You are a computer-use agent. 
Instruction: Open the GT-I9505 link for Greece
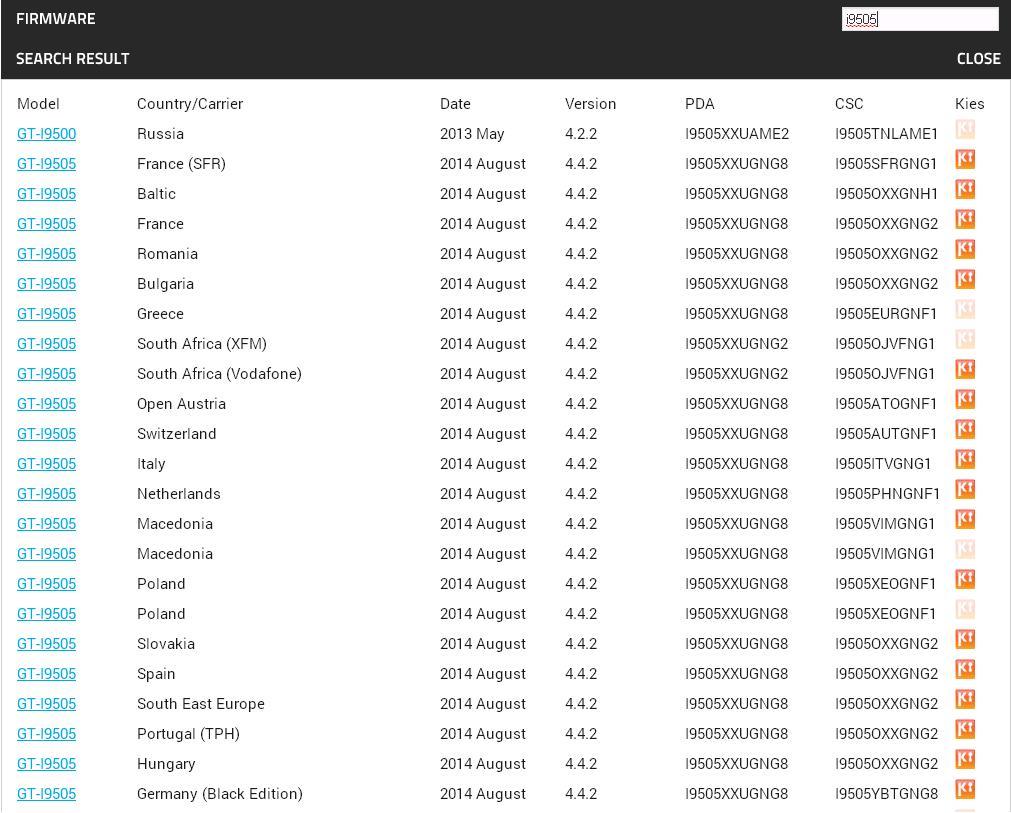click(x=46, y=314)
